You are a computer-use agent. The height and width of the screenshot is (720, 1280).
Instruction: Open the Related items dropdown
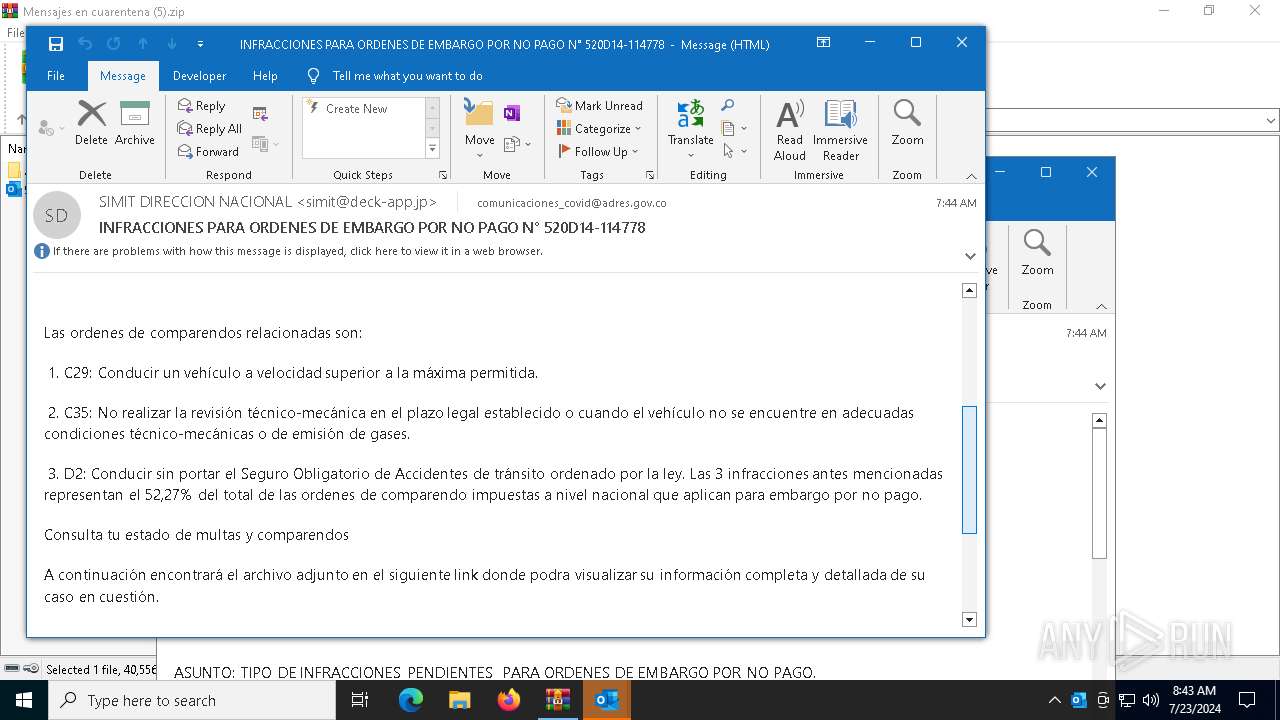point(733,128)
